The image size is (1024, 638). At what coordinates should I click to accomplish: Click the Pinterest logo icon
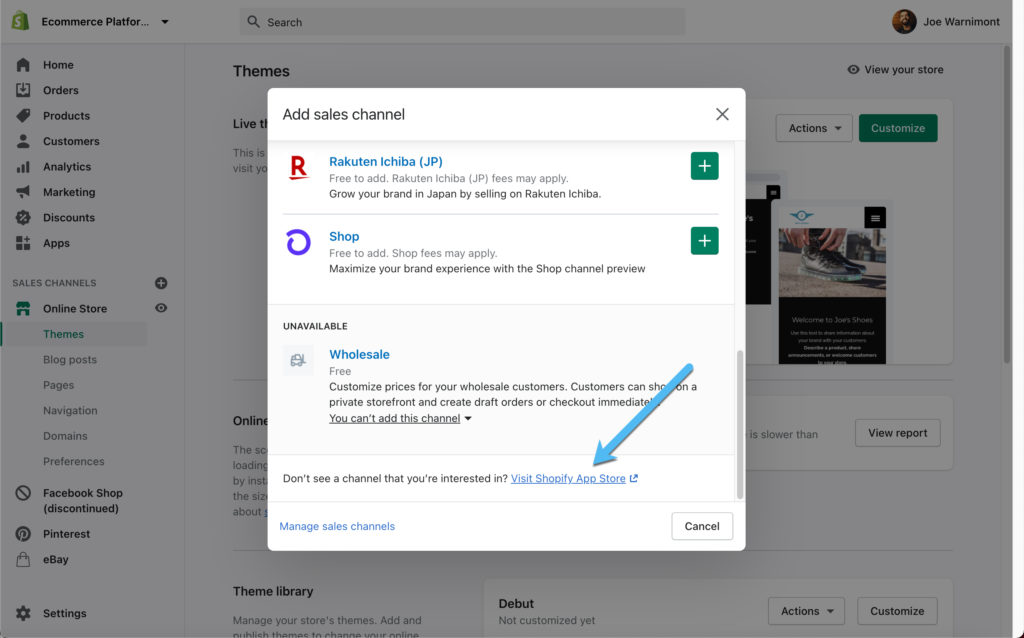[x=23, y=534]
